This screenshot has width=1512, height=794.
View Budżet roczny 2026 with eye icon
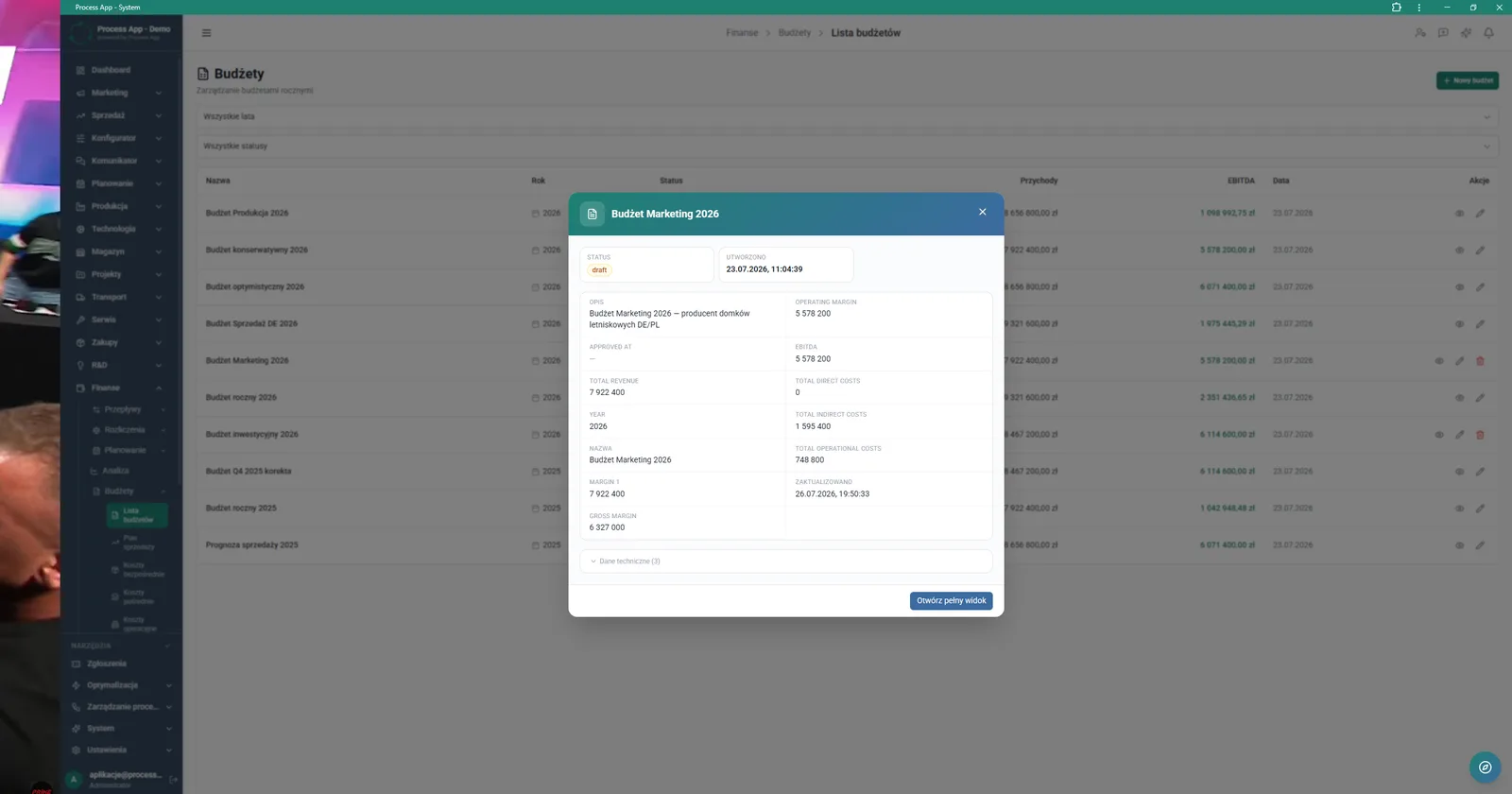pyautogui.click(x=1459, y=398)
